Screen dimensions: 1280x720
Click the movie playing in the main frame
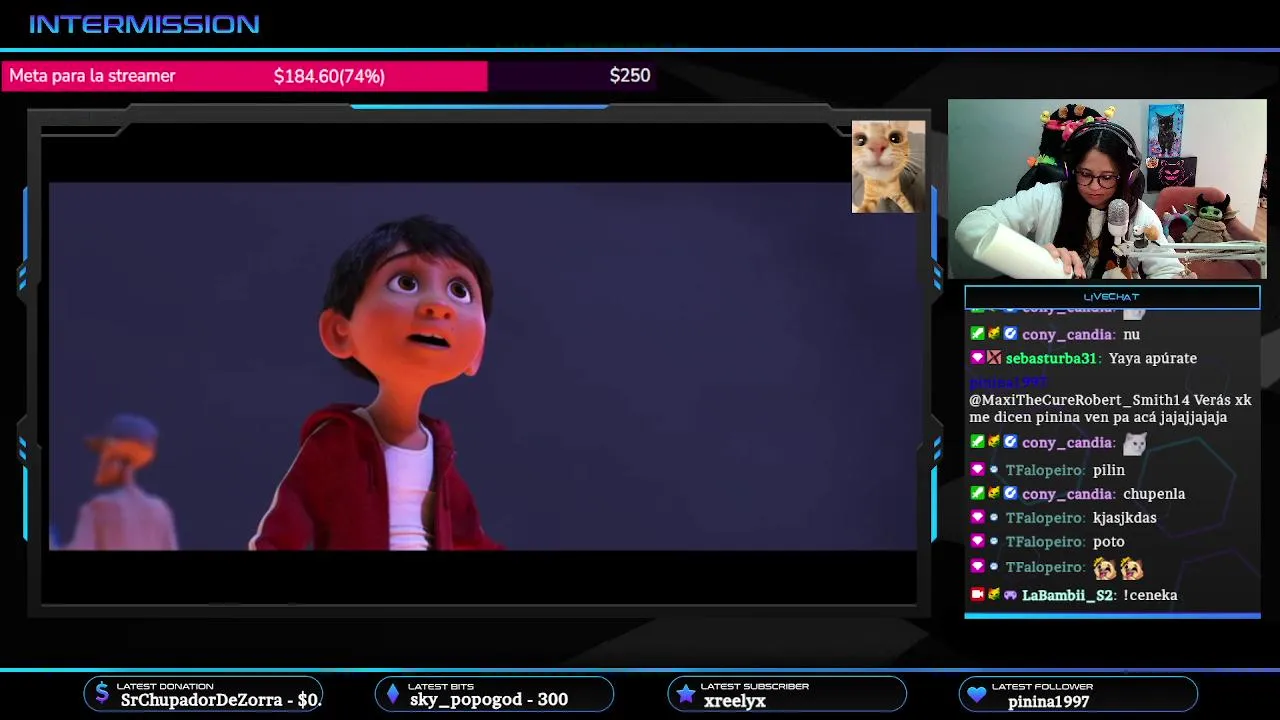pos(483,366)
